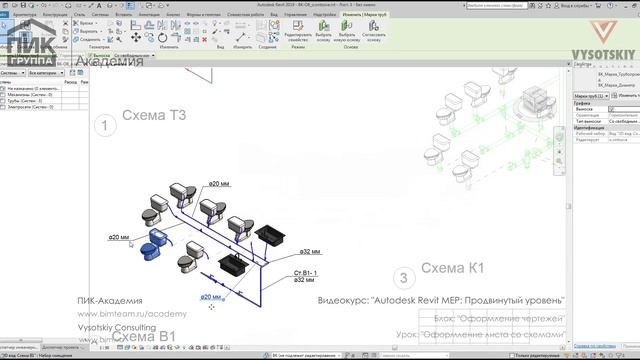
Task: Click the Save icon in quick access toolbar
Action: [23, 5]
